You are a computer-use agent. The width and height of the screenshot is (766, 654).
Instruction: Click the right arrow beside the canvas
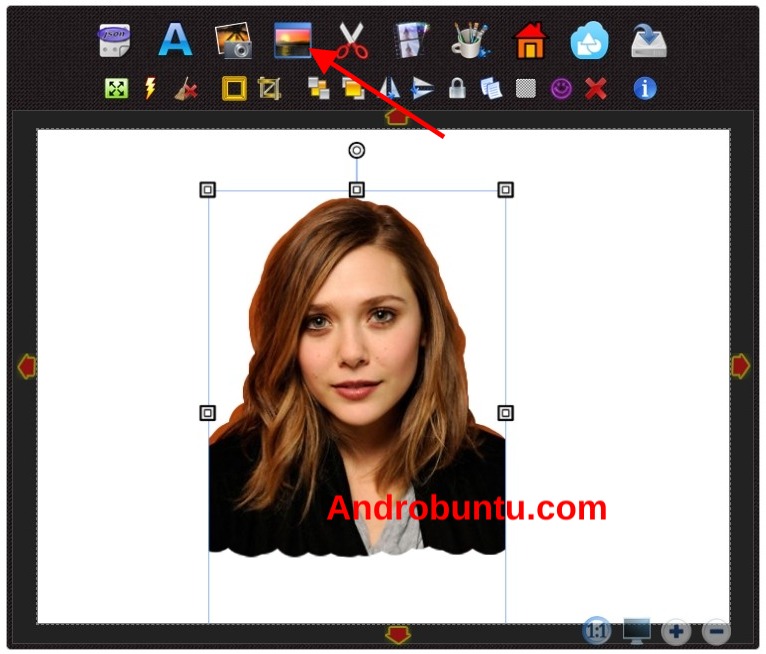click(x=741, y=366)
